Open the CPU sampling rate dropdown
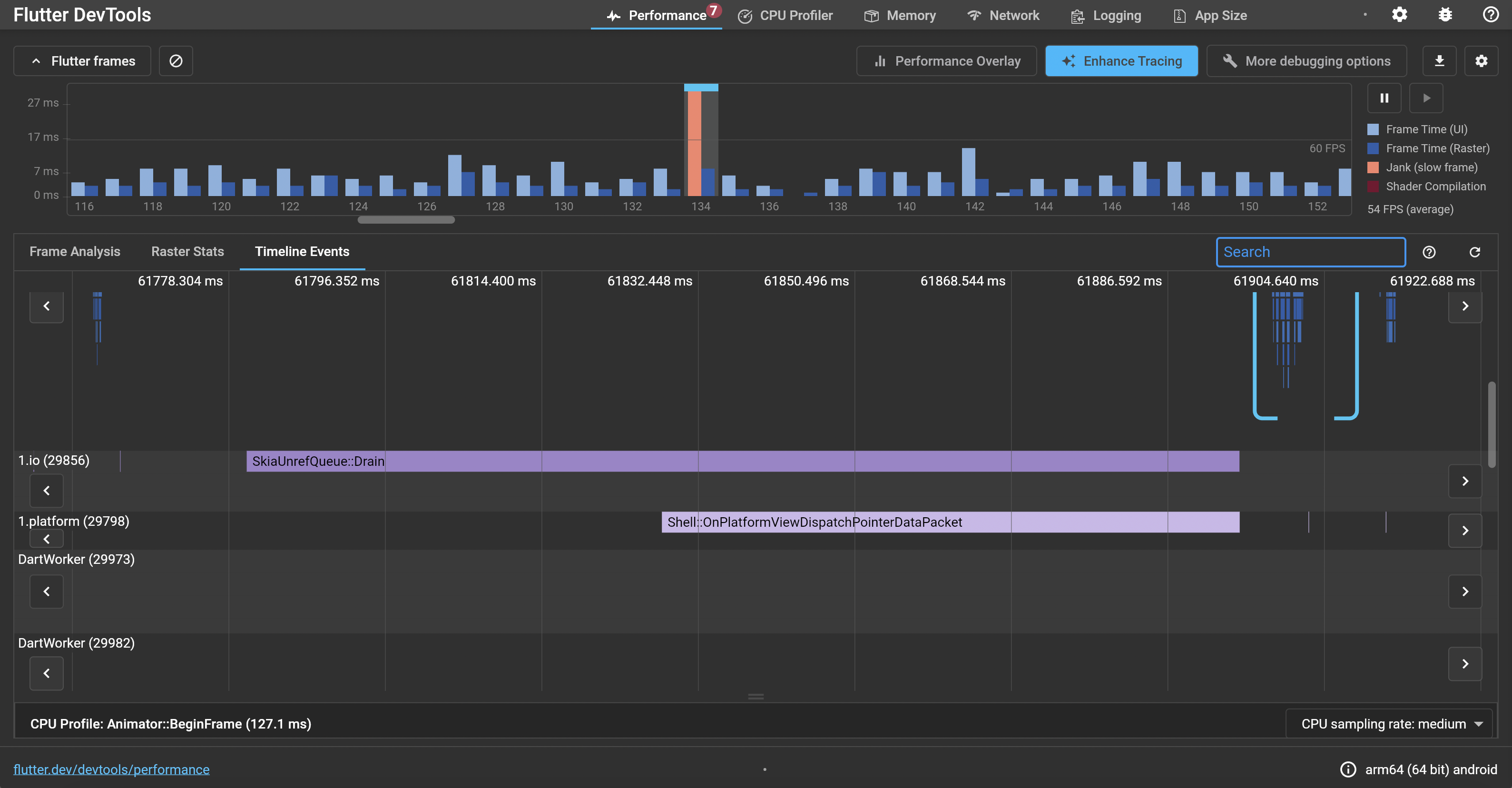 coord(1388,723)
